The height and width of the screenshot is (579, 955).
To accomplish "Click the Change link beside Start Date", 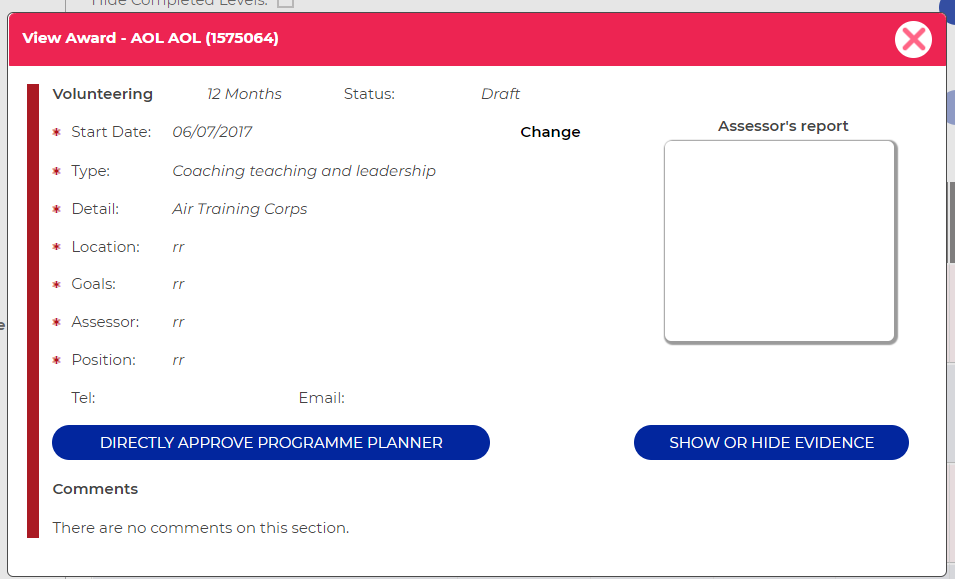I will (x=550, y=132).
